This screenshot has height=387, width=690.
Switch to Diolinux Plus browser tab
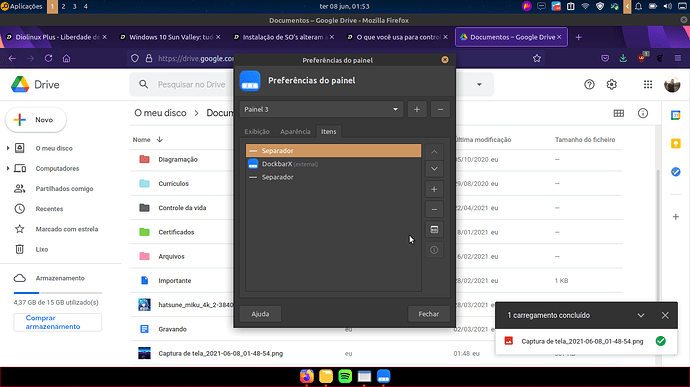point(56,37)
